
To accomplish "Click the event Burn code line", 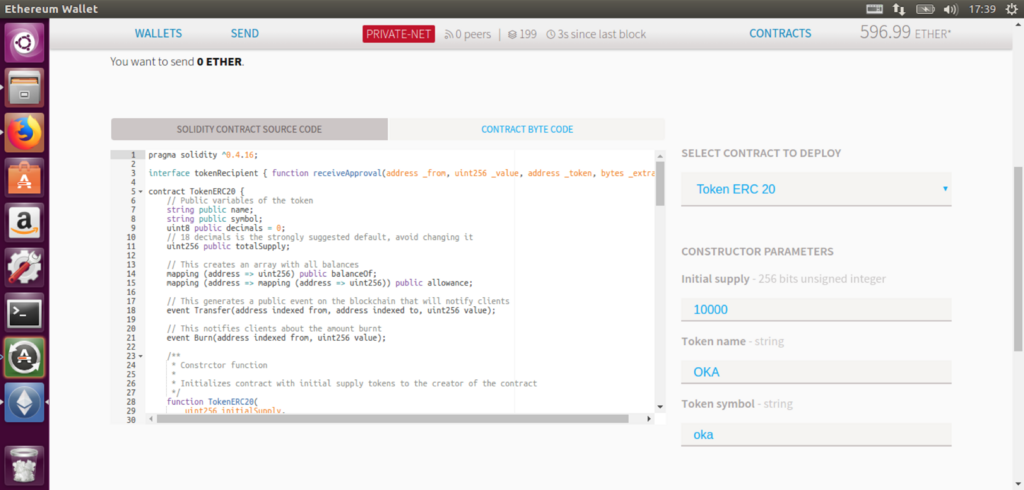I will click(x=276, y=338).
